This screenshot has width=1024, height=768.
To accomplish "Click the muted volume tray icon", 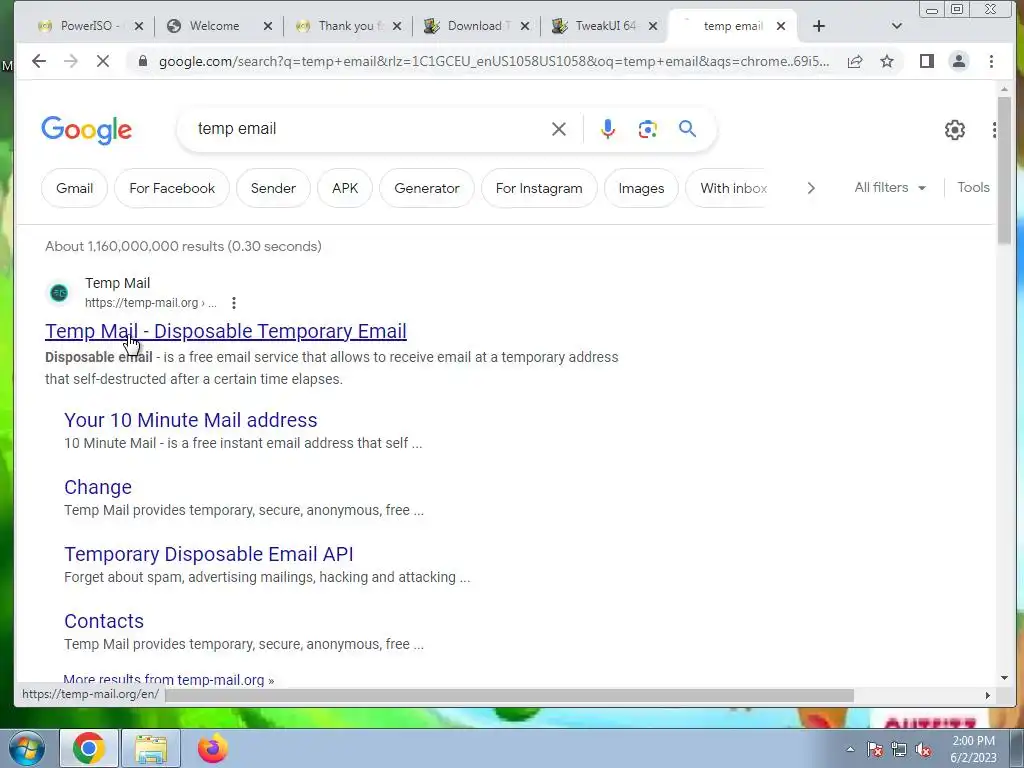I will (923, 750).
